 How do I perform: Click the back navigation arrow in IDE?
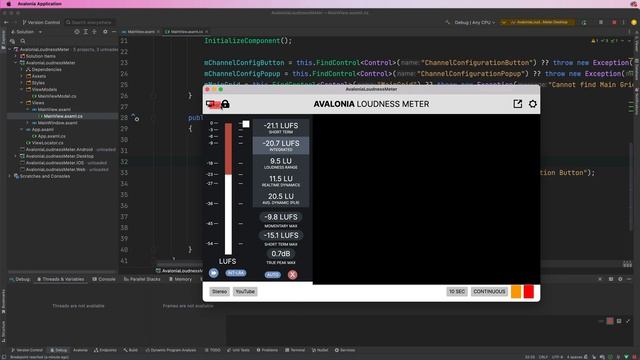6,22
